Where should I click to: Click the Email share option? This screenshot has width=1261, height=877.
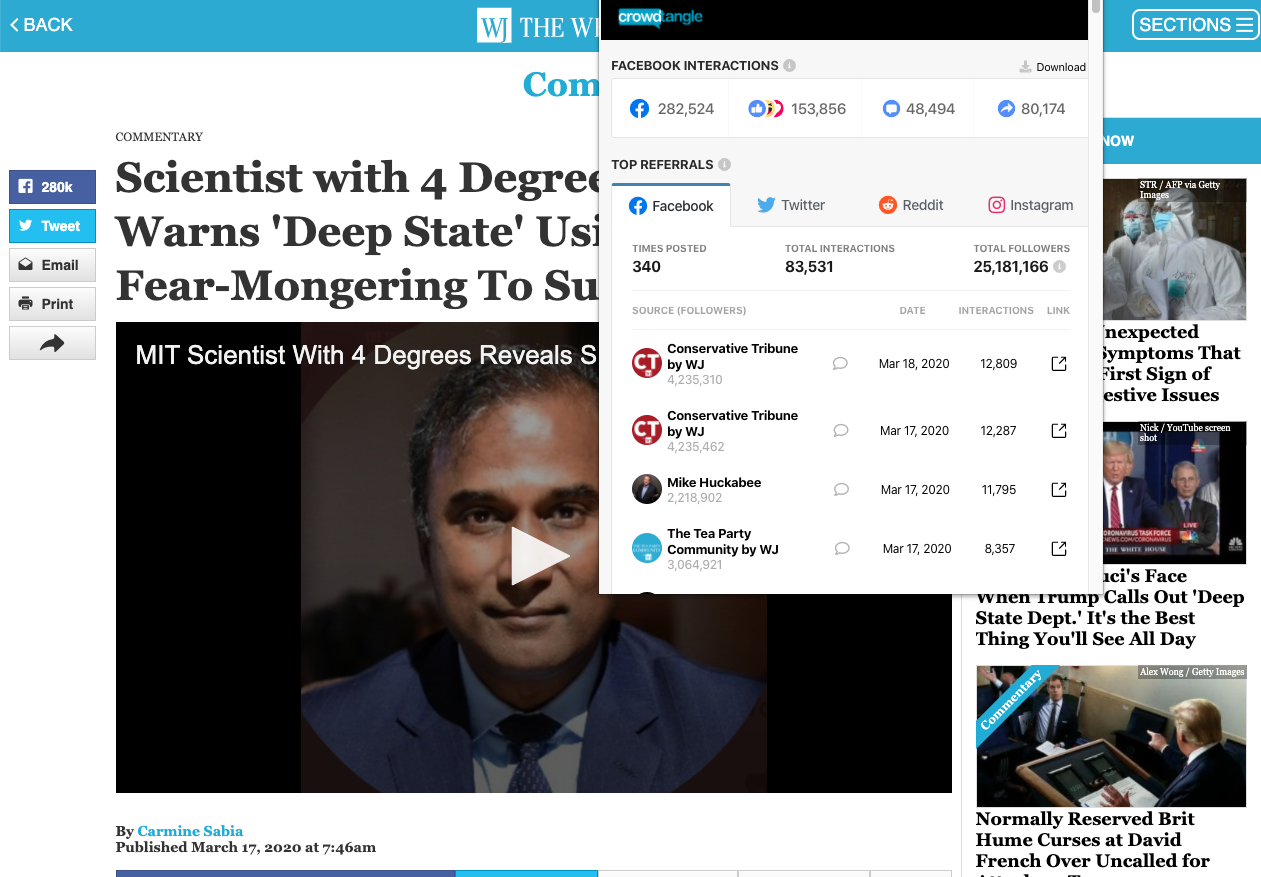tap(52, 265)
